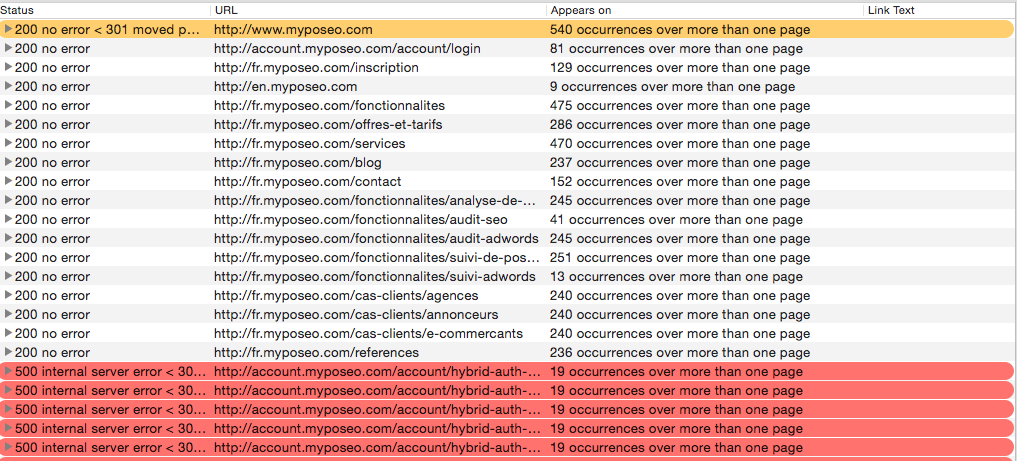
Task: Click the '286 occurrences over more than one page' cell
Action: (x=680, y=124)
